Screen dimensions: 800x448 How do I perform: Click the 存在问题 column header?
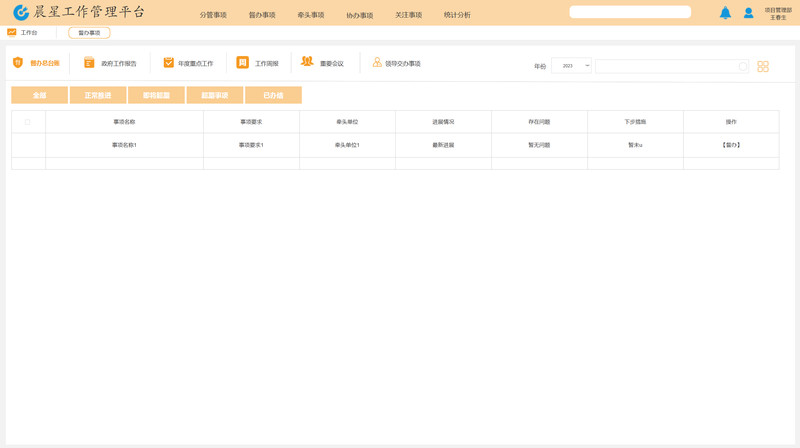(539, 122)
